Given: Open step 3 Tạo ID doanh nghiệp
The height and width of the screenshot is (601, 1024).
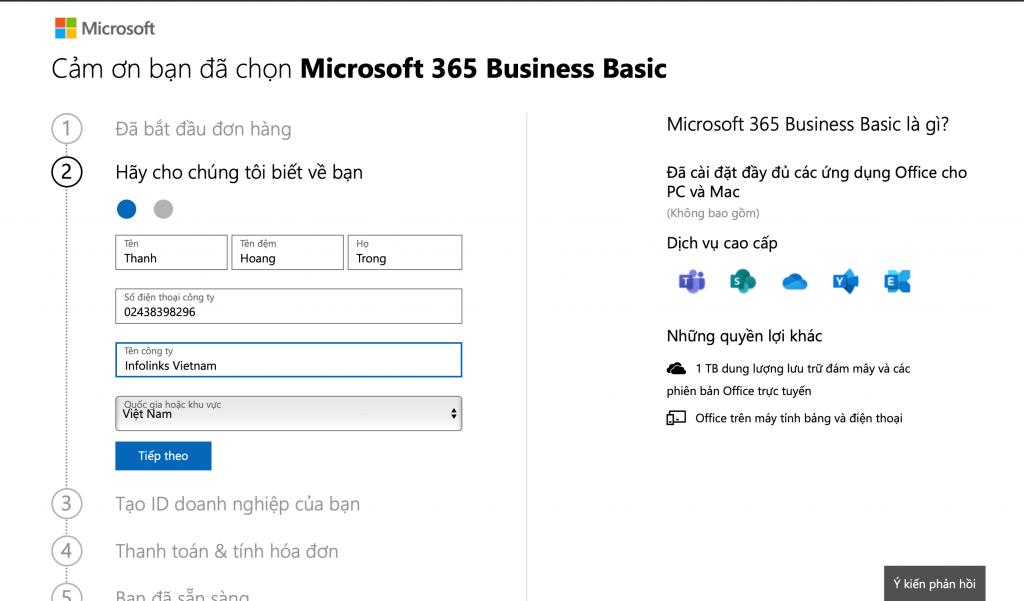Looking at the screenshot, I should [237, 504].
